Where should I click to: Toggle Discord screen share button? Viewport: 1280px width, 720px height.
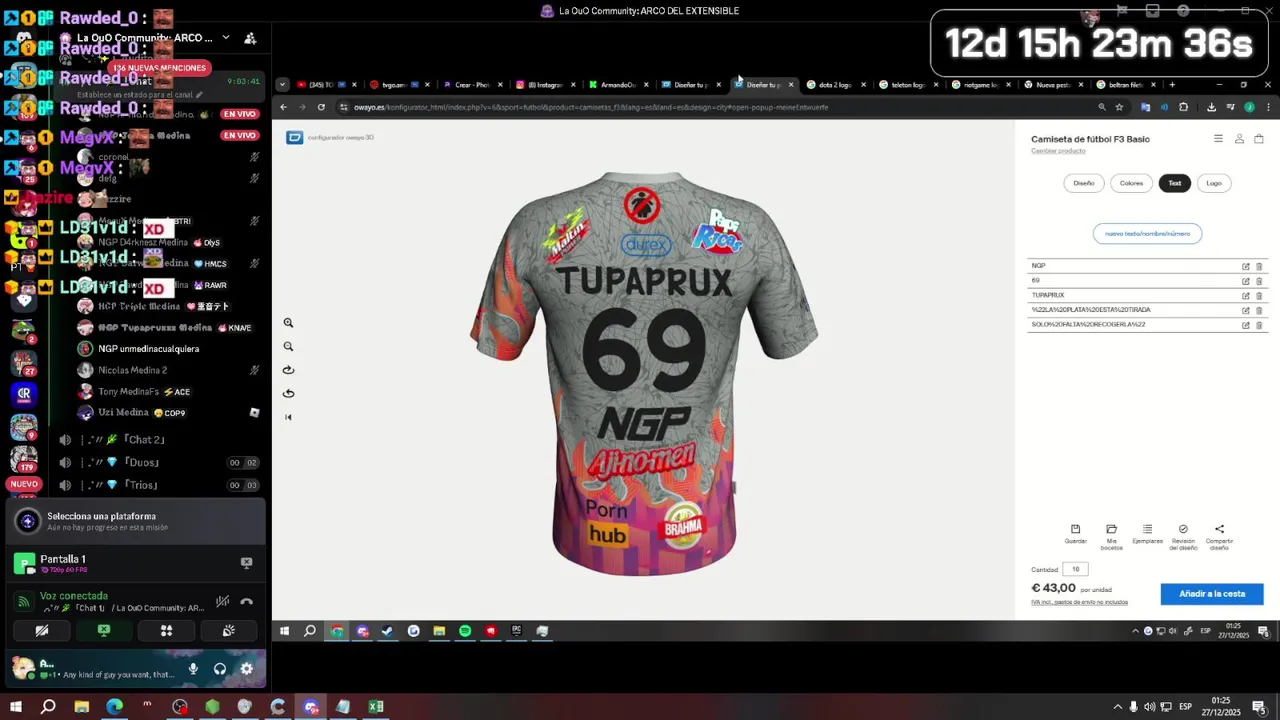(x=104, y=631)
